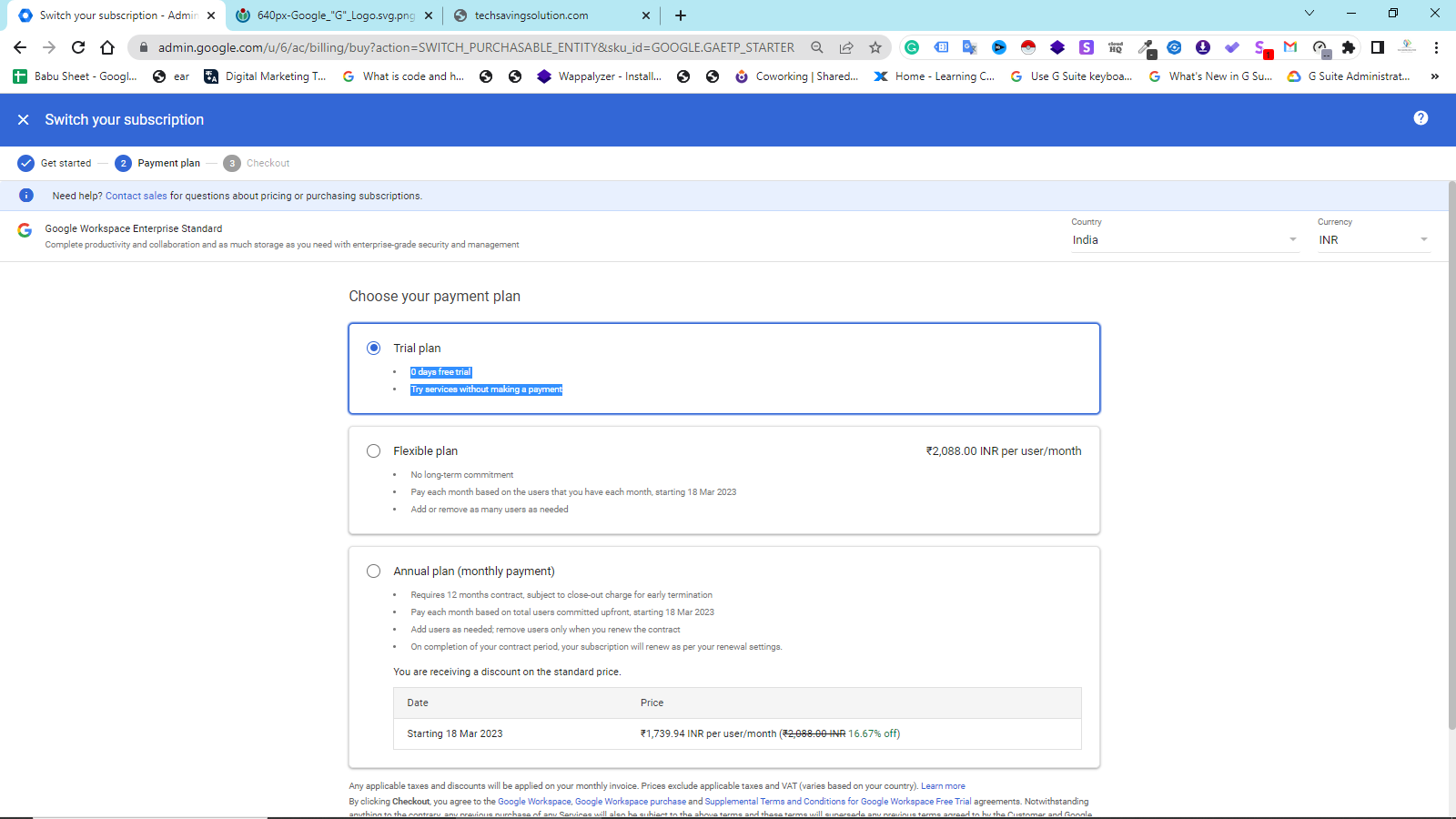Open the Learn more link
The height and width of the screenshot is (819, 1456).
943,786
